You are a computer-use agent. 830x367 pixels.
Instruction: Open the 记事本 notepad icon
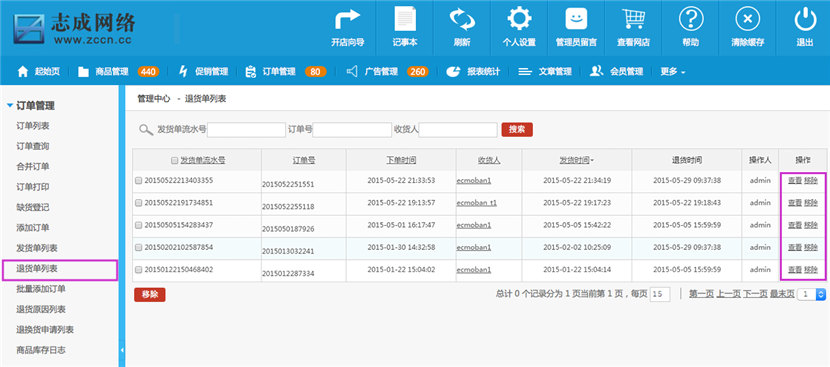tap(405, 20)
